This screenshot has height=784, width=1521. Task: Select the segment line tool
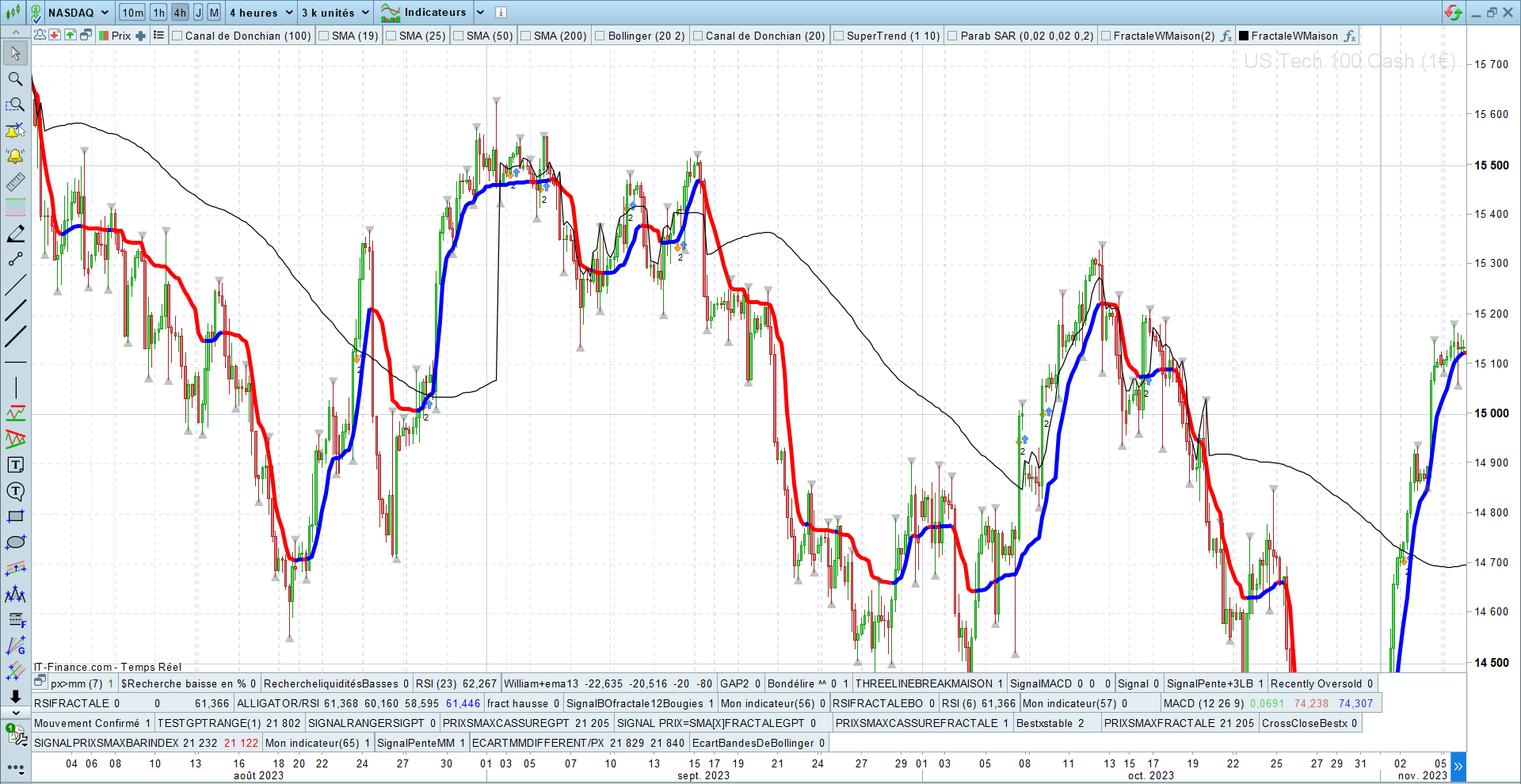tap(15, 259)
